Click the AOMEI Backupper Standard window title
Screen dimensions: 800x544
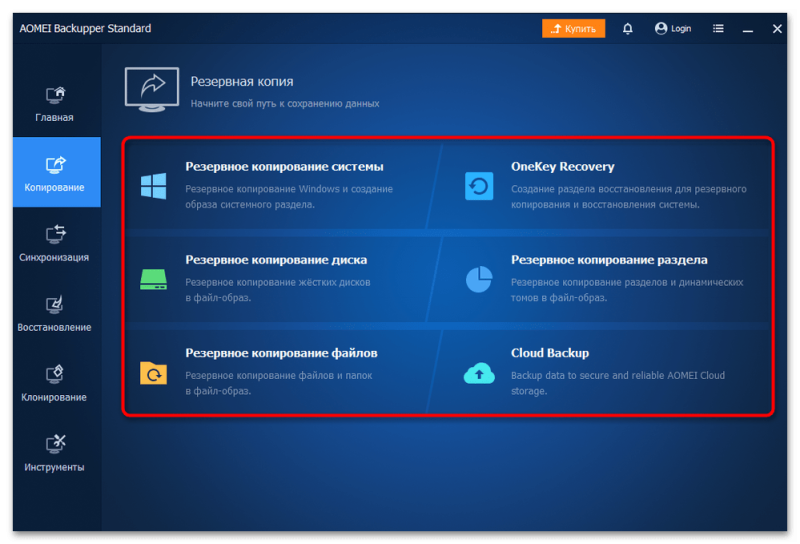(x=85, y=29)
